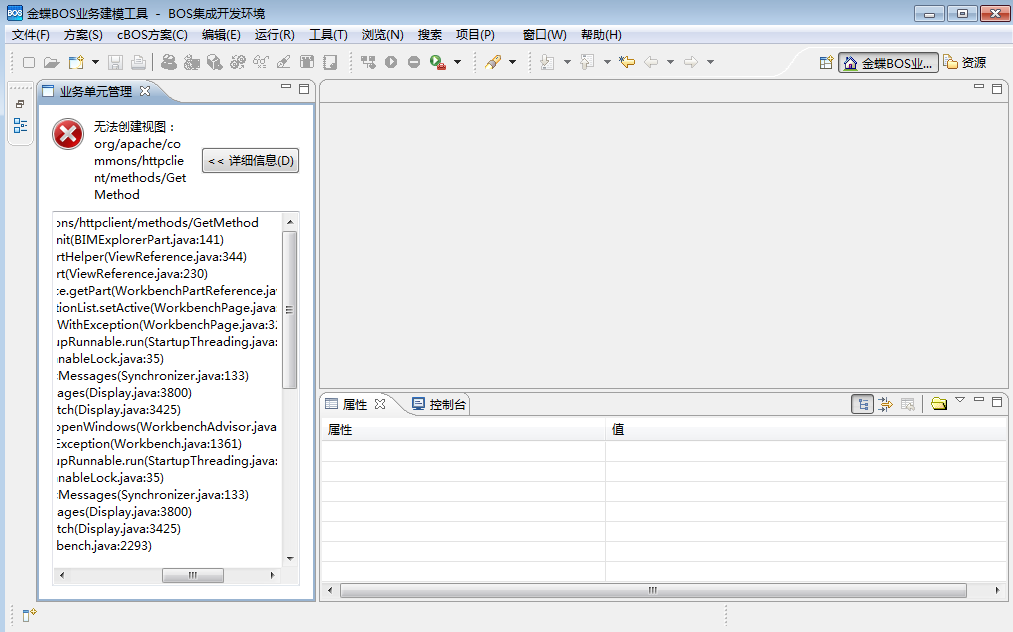Click the 属性 column header in table
Screen dimensions: 1013x632
coord(463,430)
